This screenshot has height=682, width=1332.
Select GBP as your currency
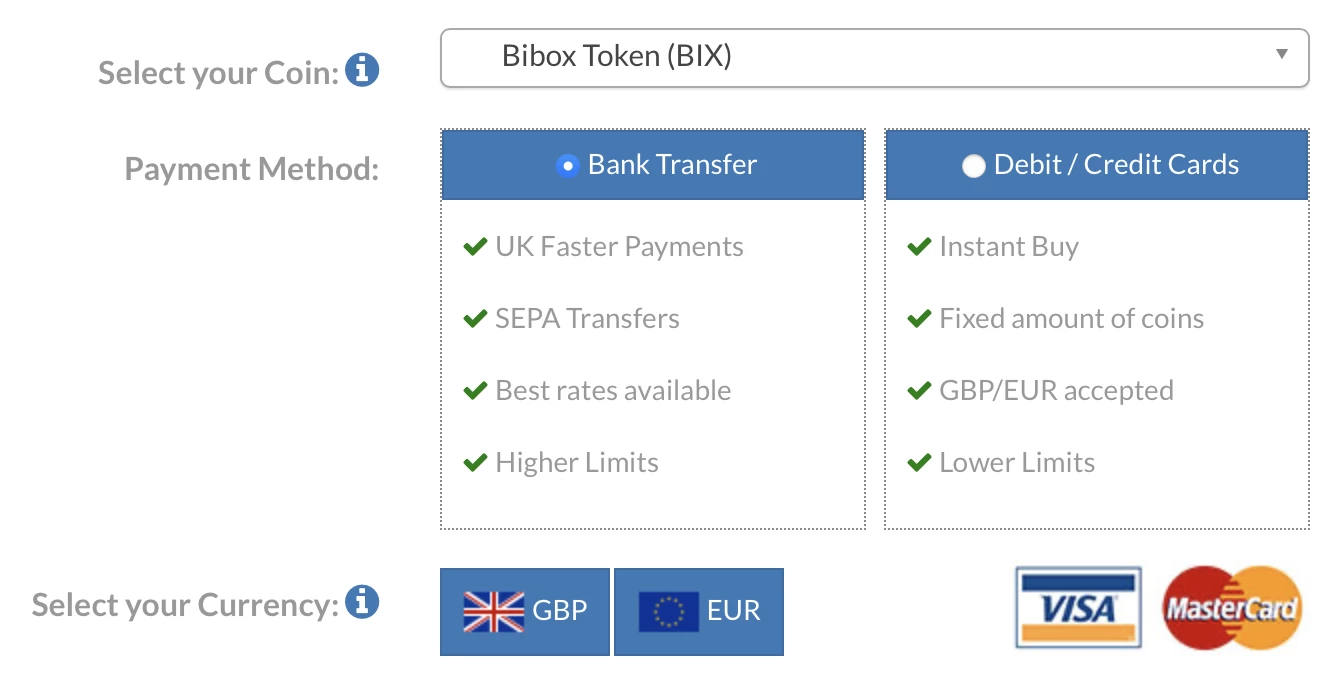[x=524, y=610]
